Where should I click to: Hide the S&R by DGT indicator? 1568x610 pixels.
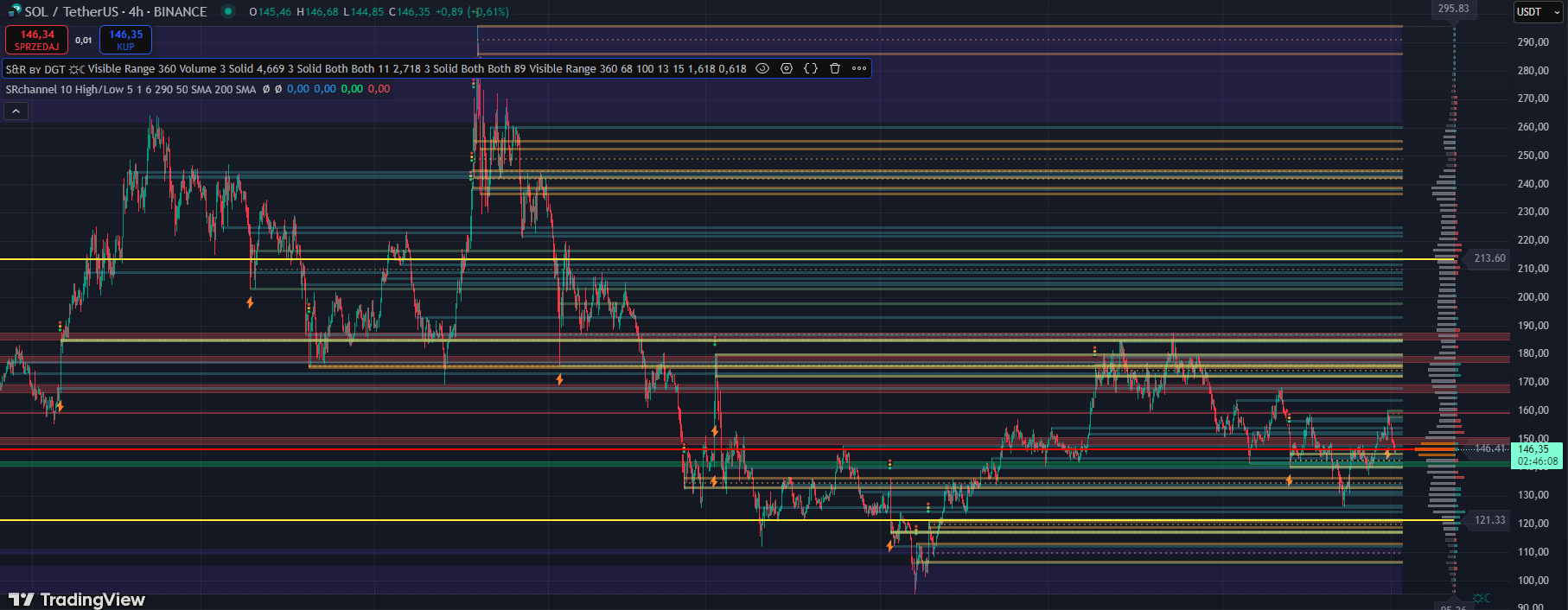click(x=762, y=68)
